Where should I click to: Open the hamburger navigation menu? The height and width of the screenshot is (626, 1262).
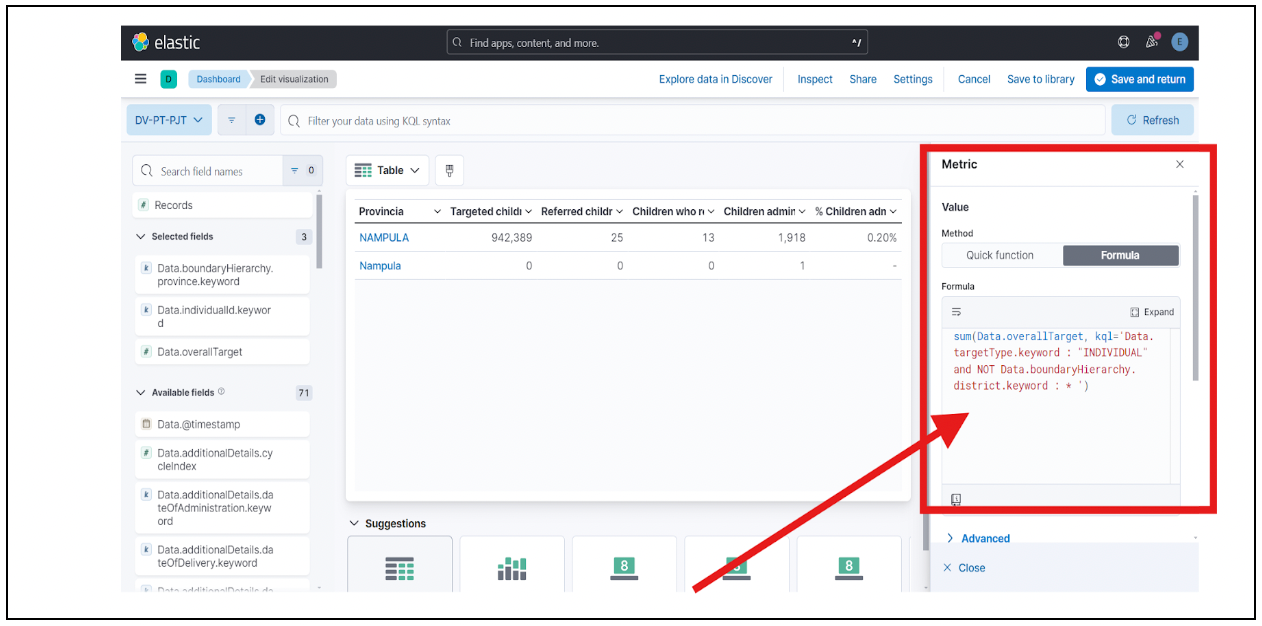[140, 79]
